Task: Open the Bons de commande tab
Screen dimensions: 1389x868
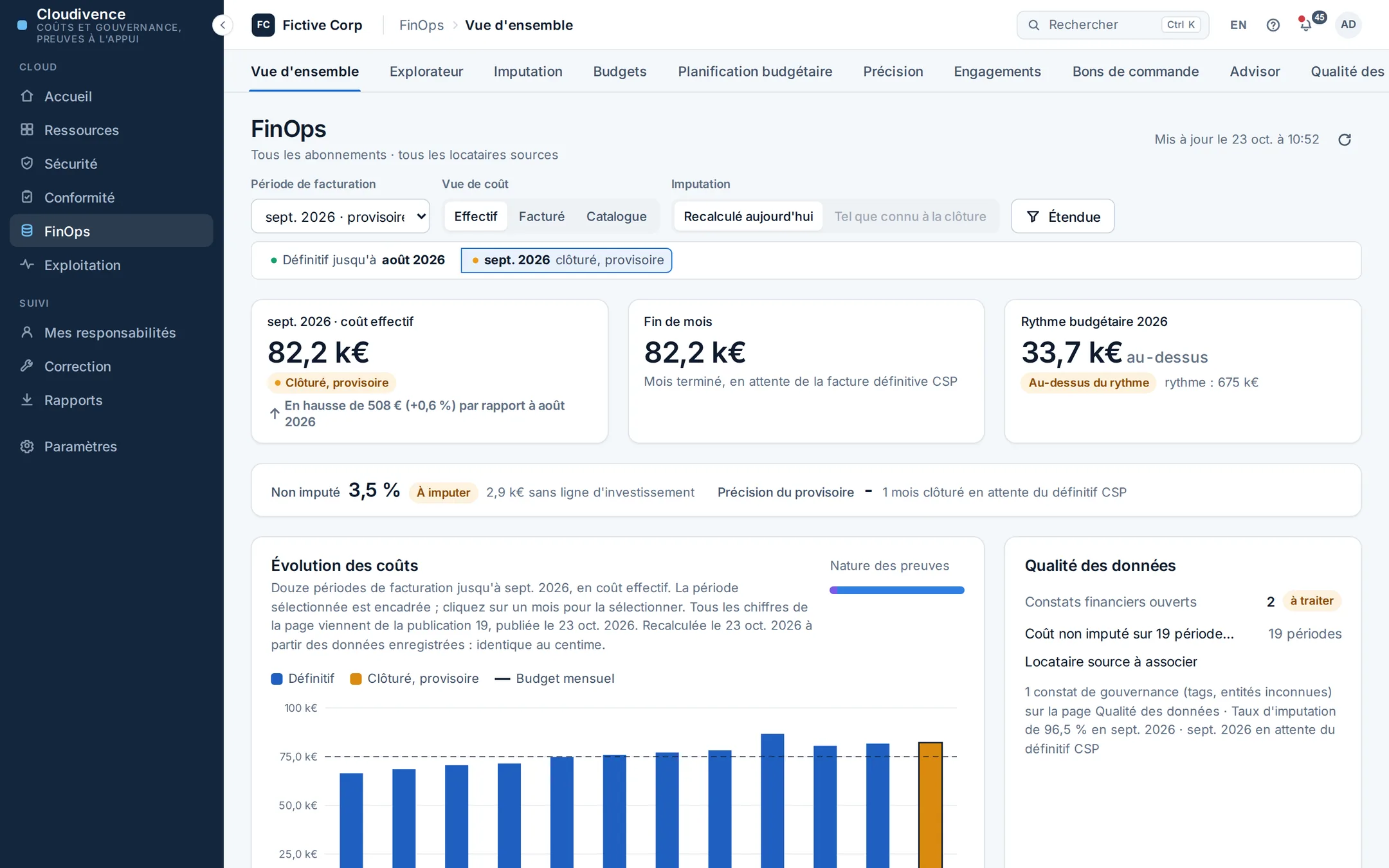Action: tap(1135, 71)
